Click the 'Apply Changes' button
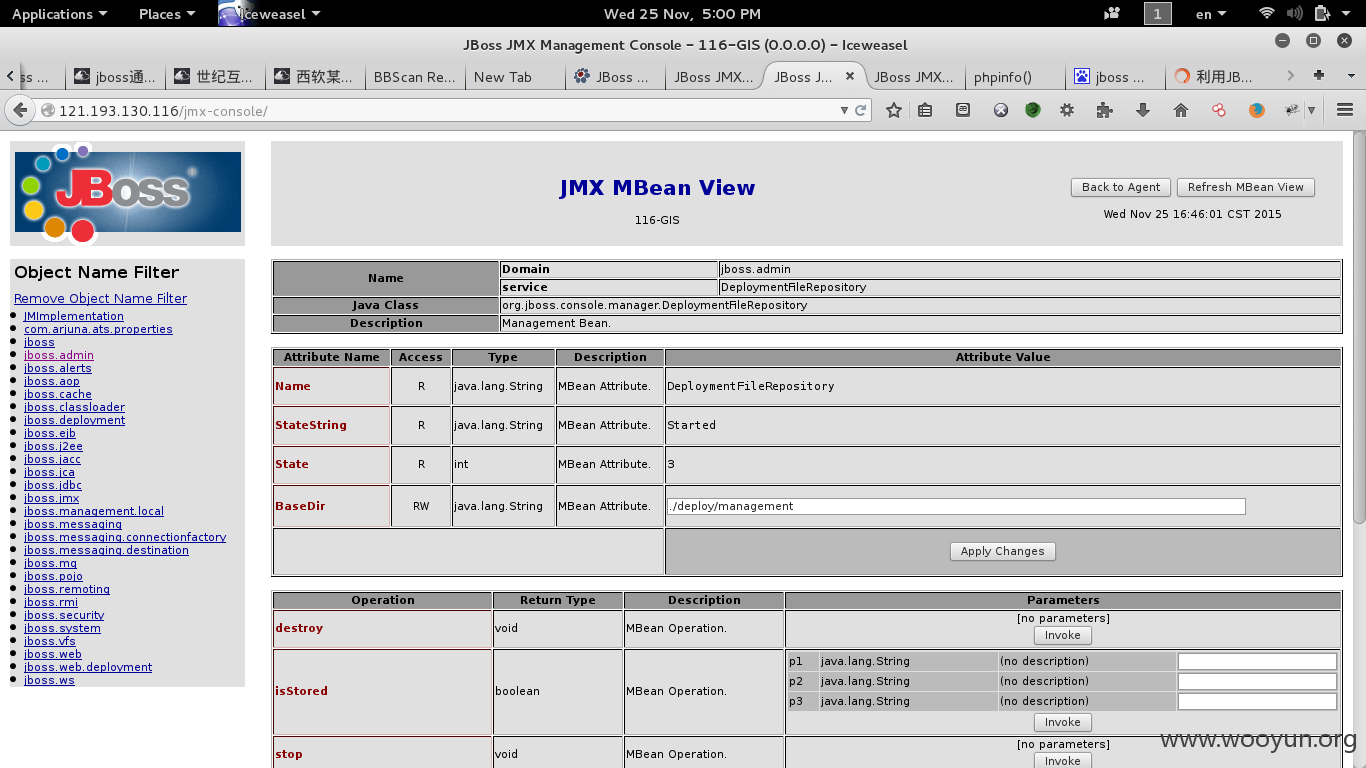1366x768 pixels. [x=1002, y=551]
